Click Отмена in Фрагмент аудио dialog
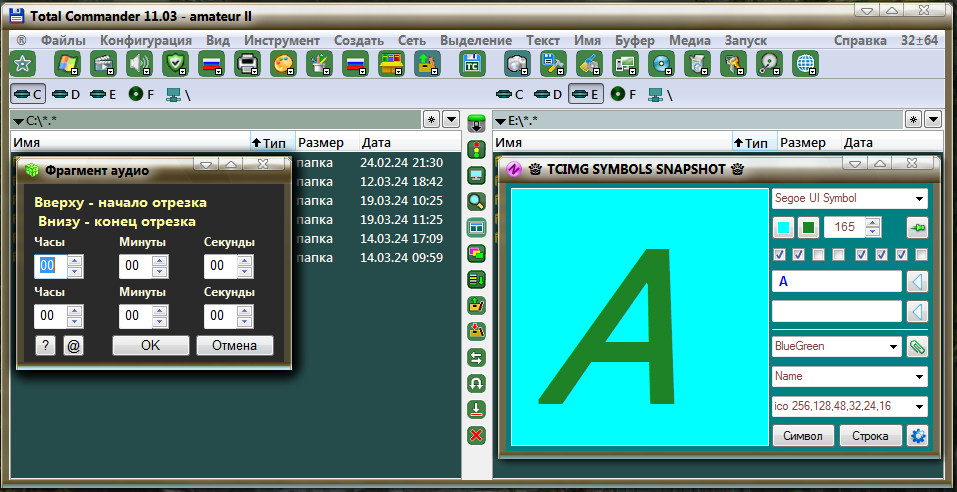Viewport: 957px width, 492px height. coord(234,345)
